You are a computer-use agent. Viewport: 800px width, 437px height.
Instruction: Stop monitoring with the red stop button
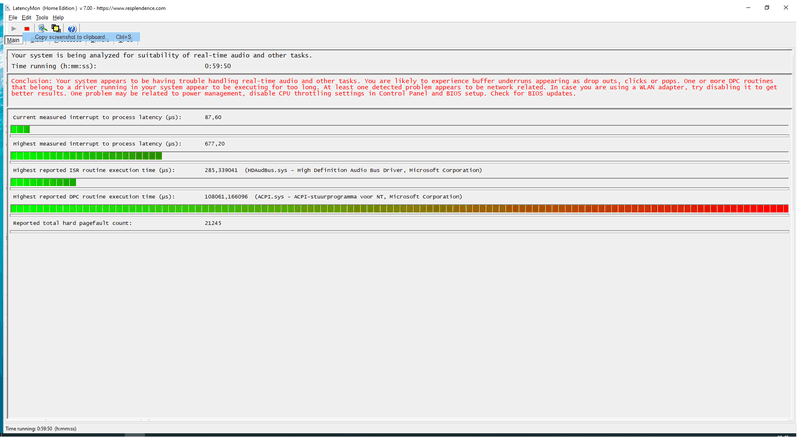coord(27,29)
